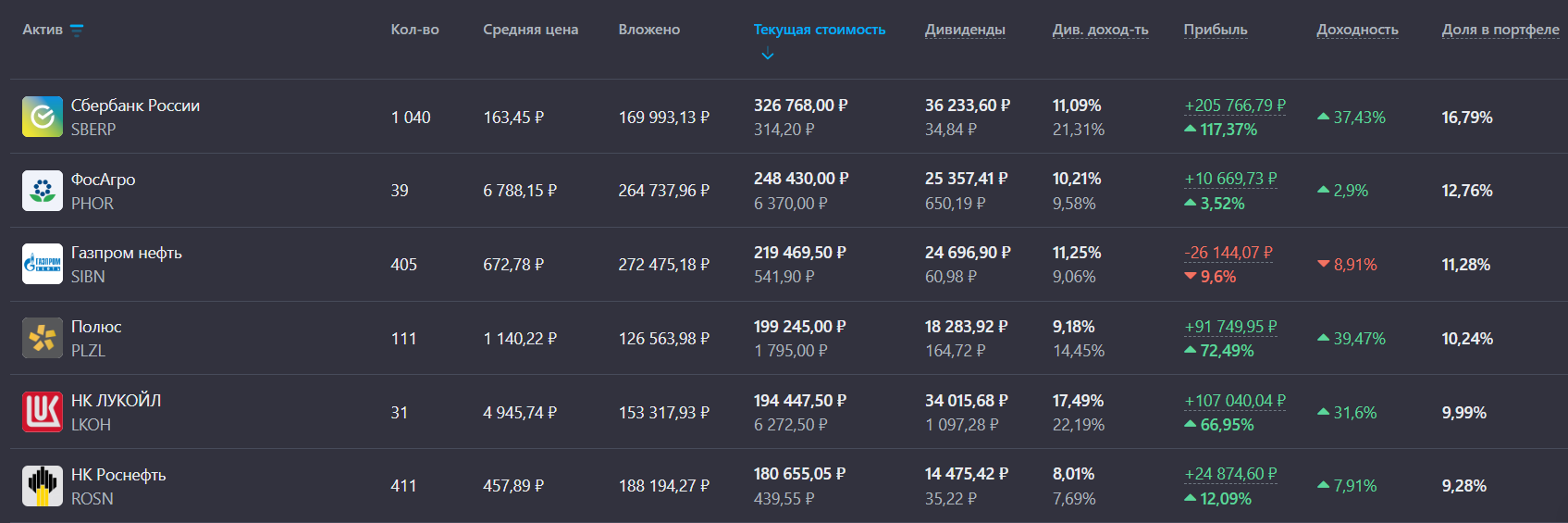Sort by the Прибыль column header

1216,30
